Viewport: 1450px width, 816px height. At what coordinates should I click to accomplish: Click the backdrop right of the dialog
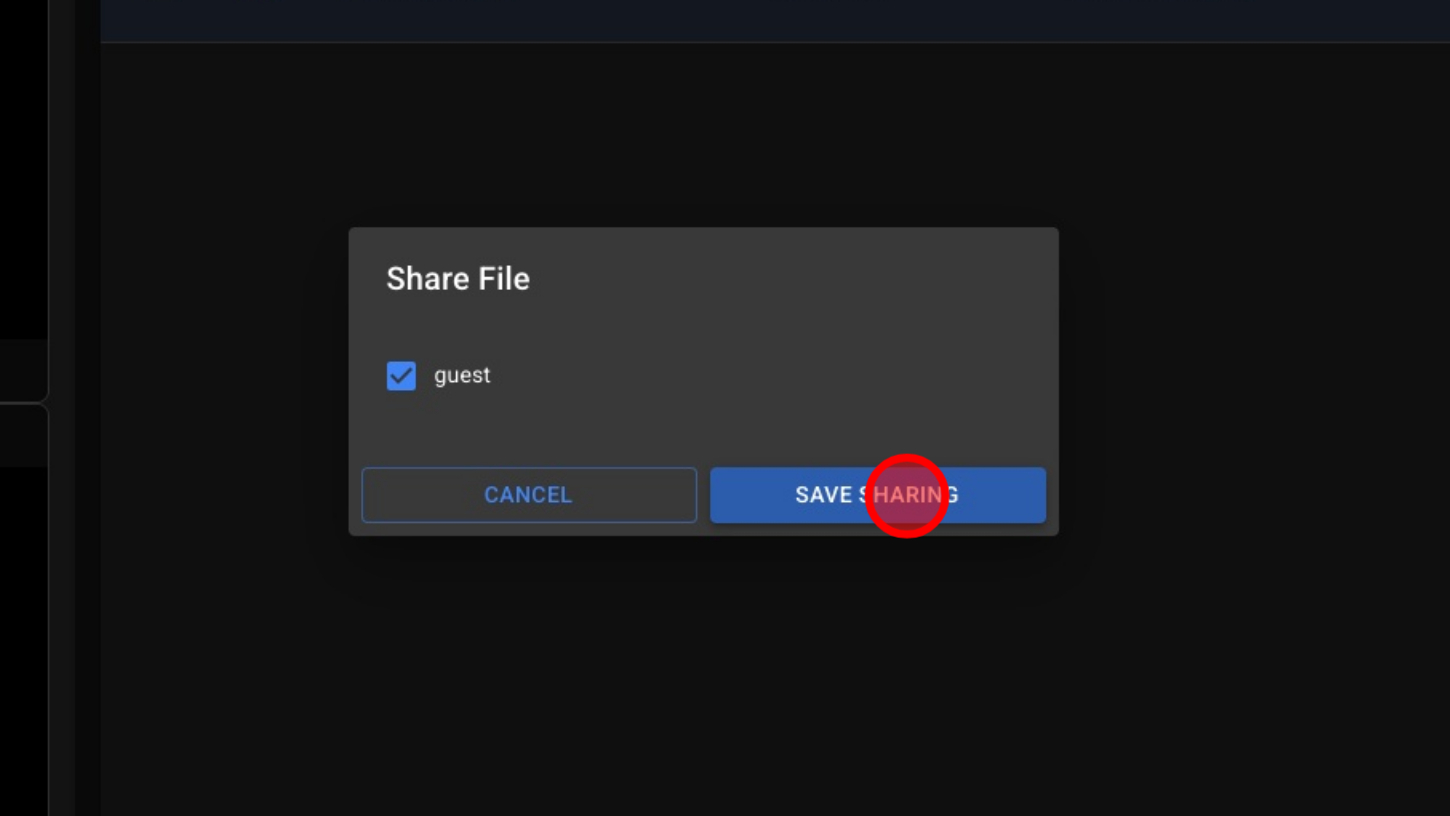[x=1250, y=380]
